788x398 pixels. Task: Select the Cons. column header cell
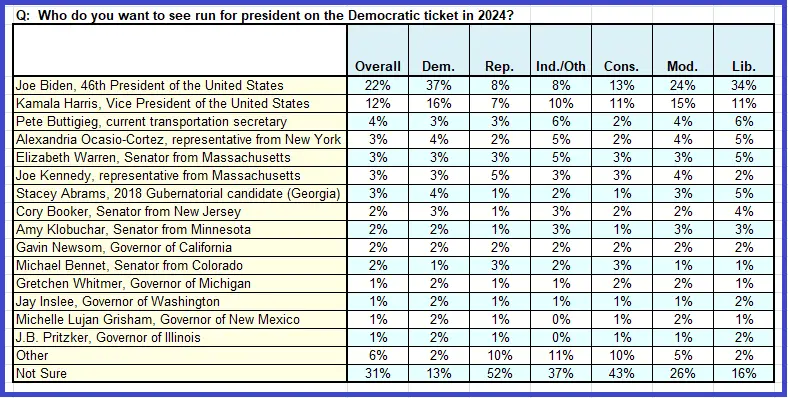622,50
